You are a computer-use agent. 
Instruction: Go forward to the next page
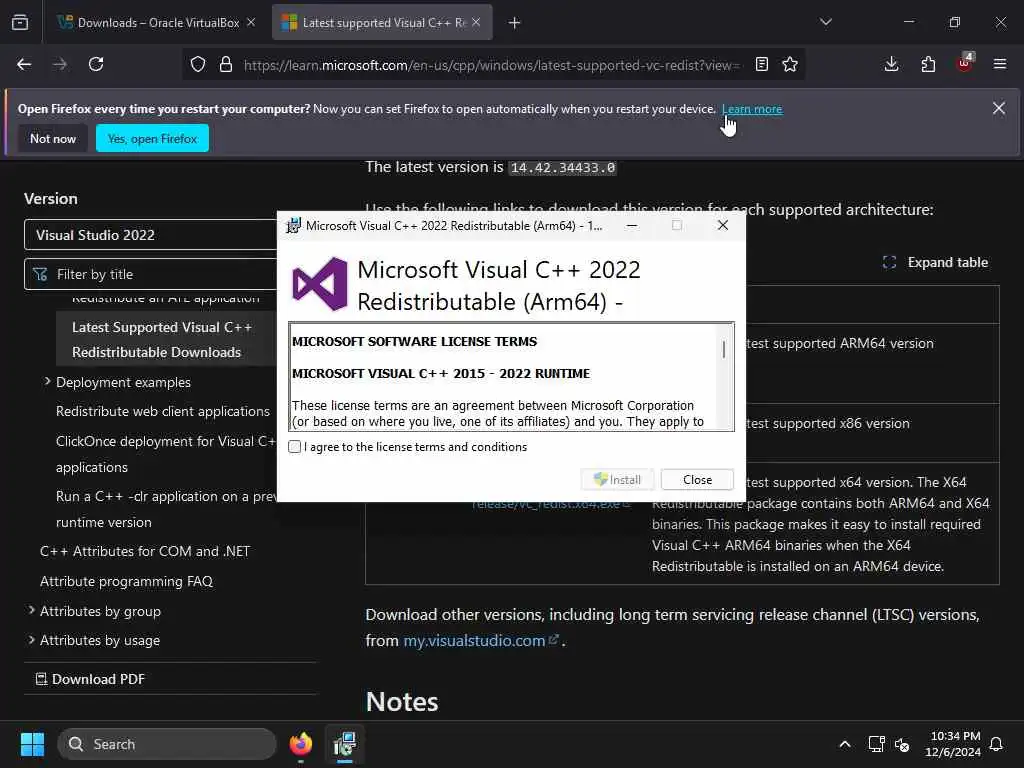(x=60, y=64)
